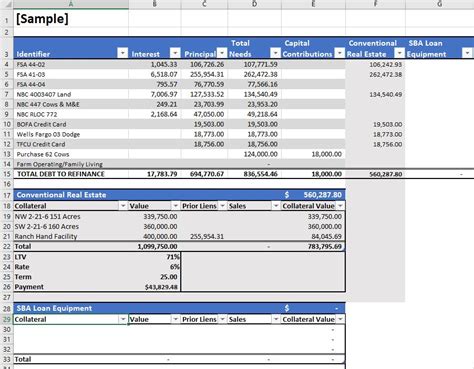Select the Total label in row 33
The image size is (474, 369).
pos(71,359)
